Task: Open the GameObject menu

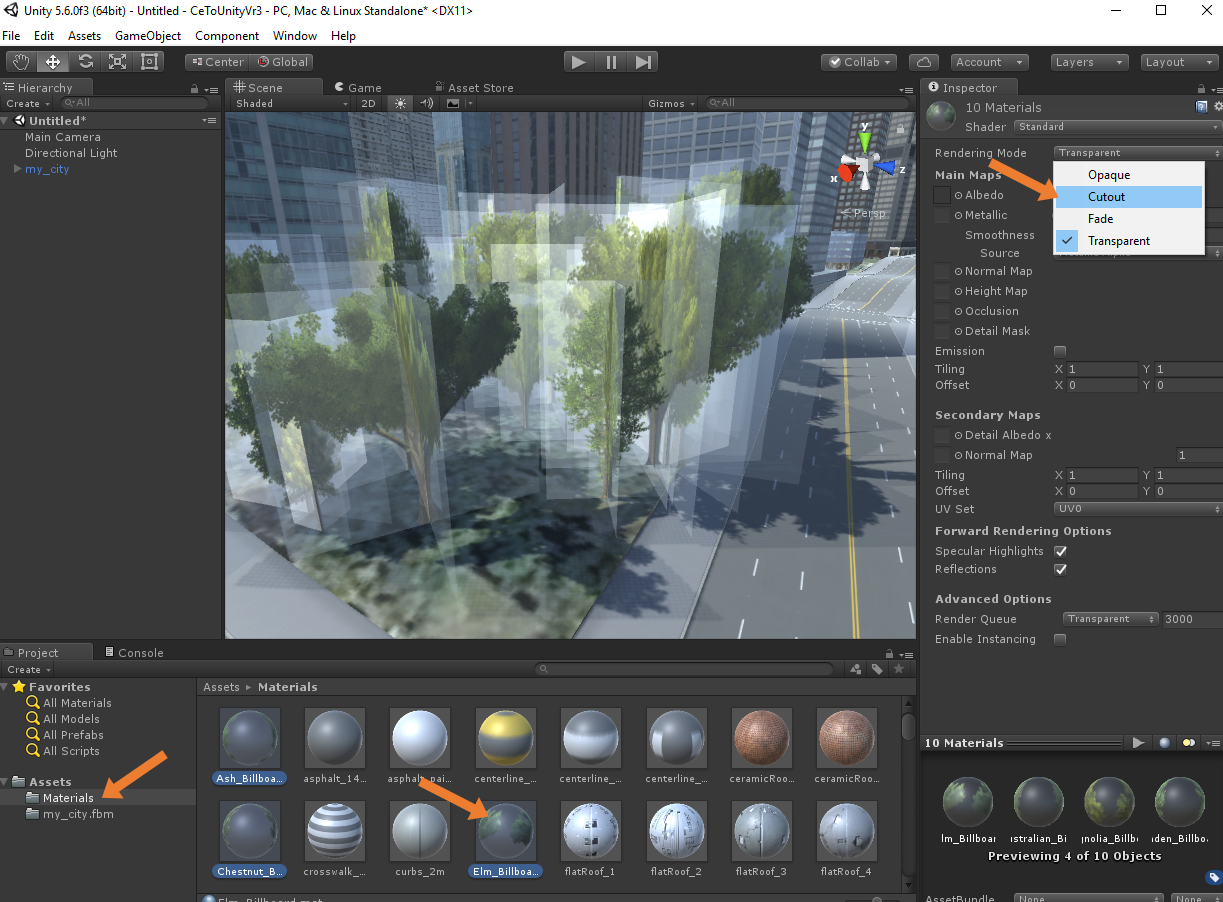Action: click(x=148, y=35)
